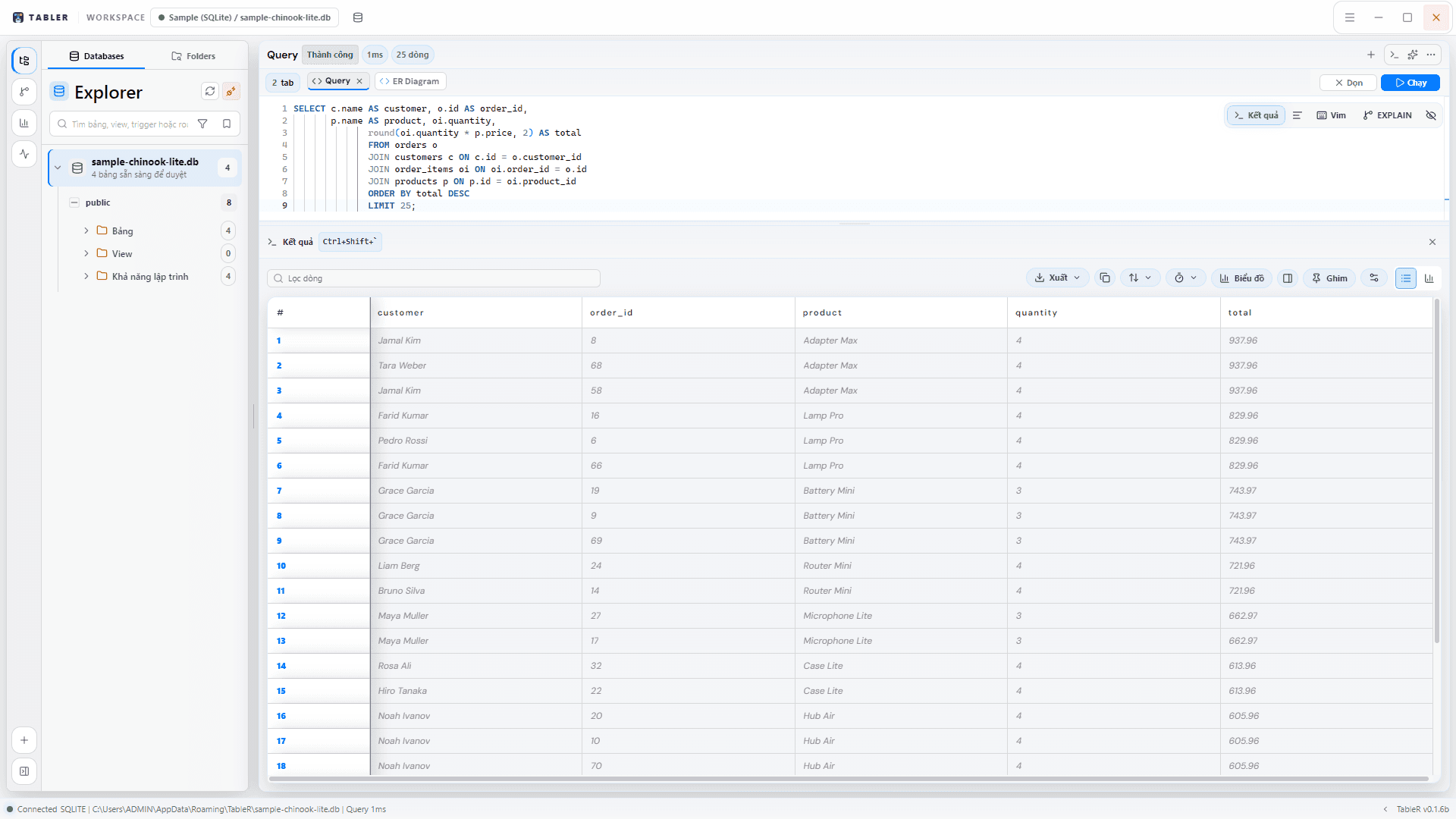
Task: Open the Biểu đồ chart button
Action: [1241, 278]
